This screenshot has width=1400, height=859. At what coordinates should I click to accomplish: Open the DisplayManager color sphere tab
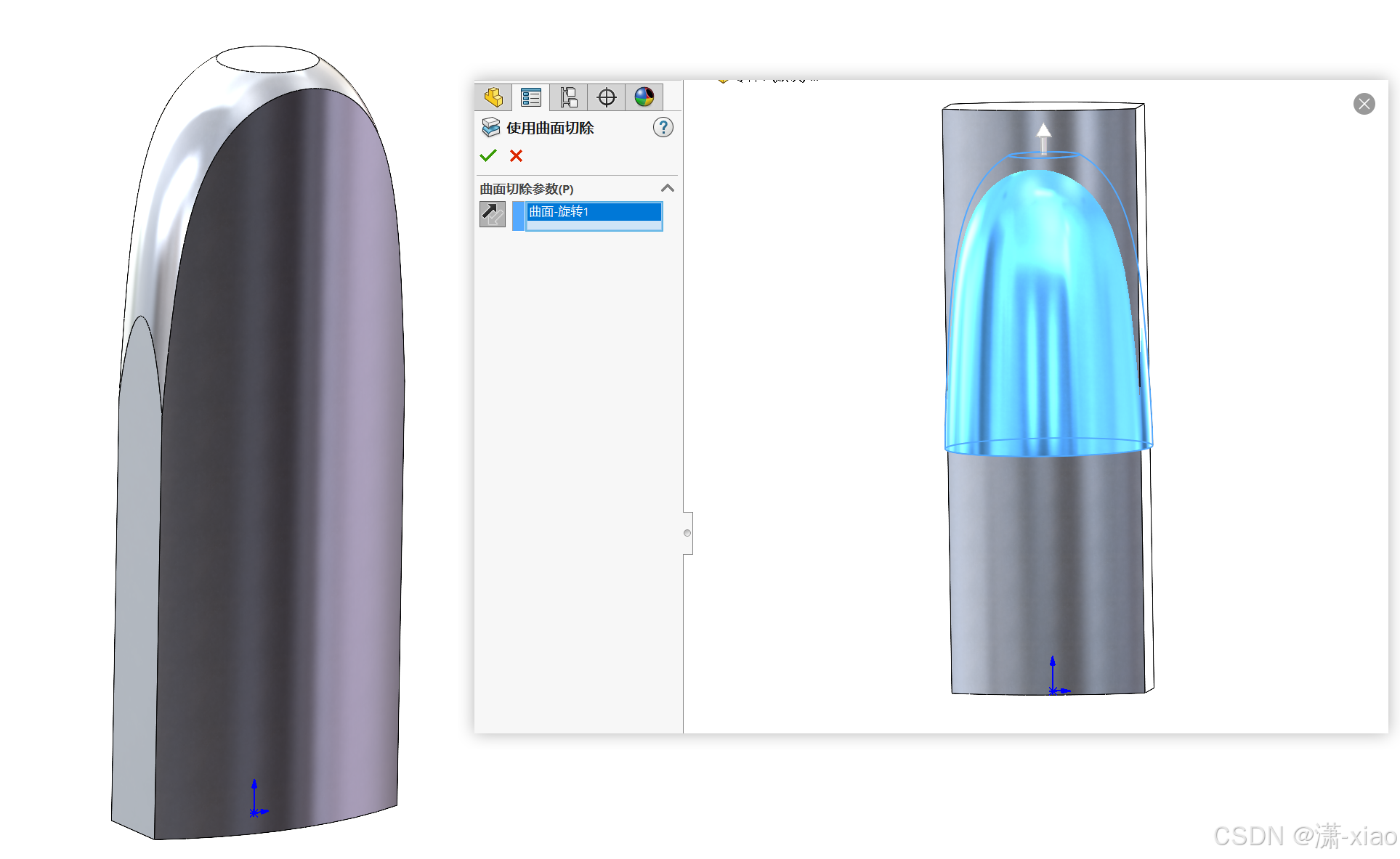[x=644, y=97]
